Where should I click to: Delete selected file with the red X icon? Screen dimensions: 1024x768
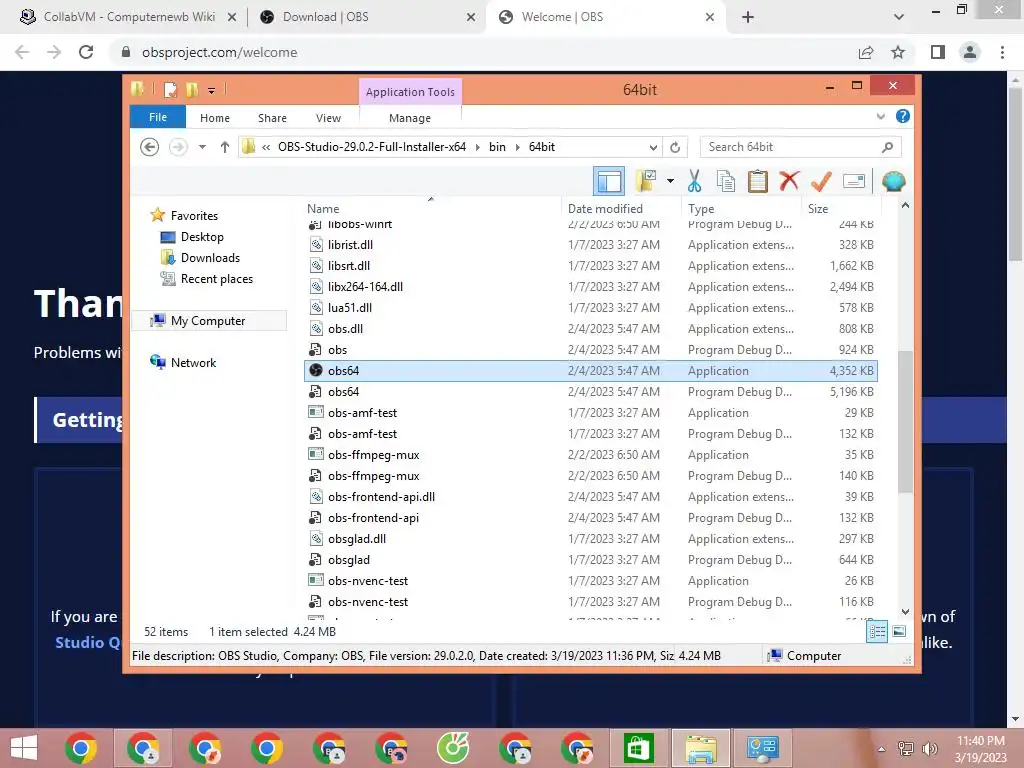789,181
